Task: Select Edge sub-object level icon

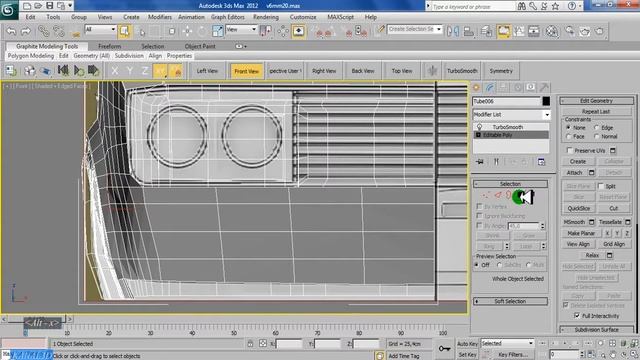Action: [x=497, y=196]
